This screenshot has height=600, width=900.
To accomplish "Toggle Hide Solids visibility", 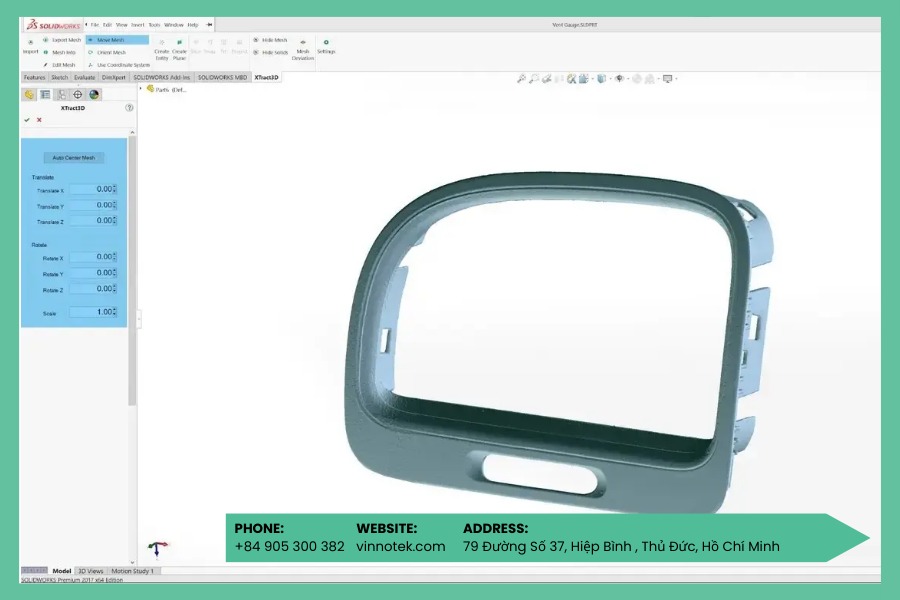I will coord(270,52).
